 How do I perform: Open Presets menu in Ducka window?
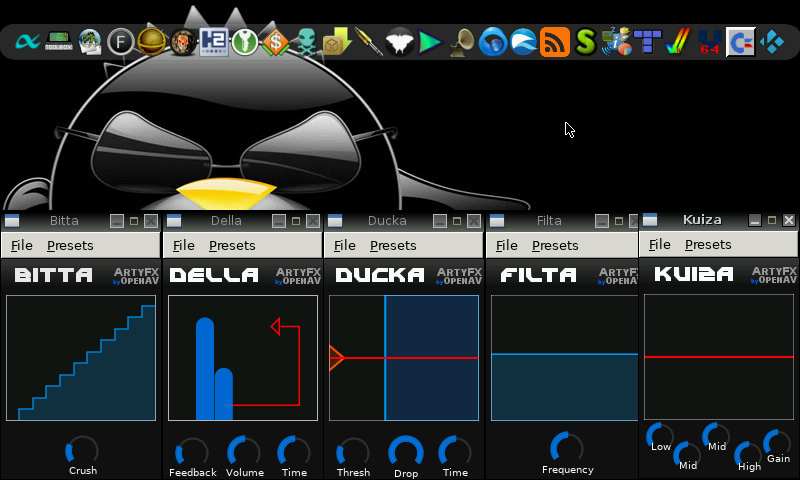(393, 245)
